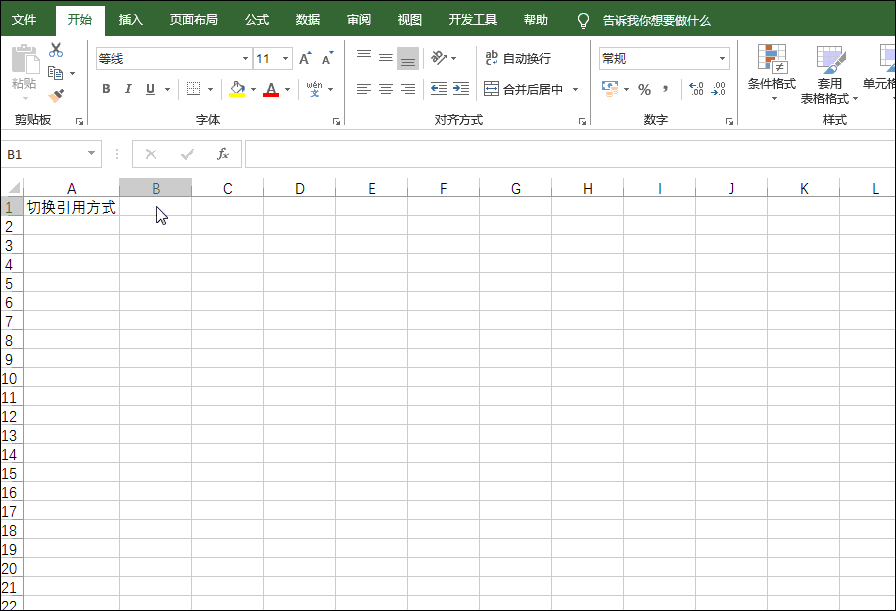
Task: Open the font name dropdown
Action: coord(245,58)
